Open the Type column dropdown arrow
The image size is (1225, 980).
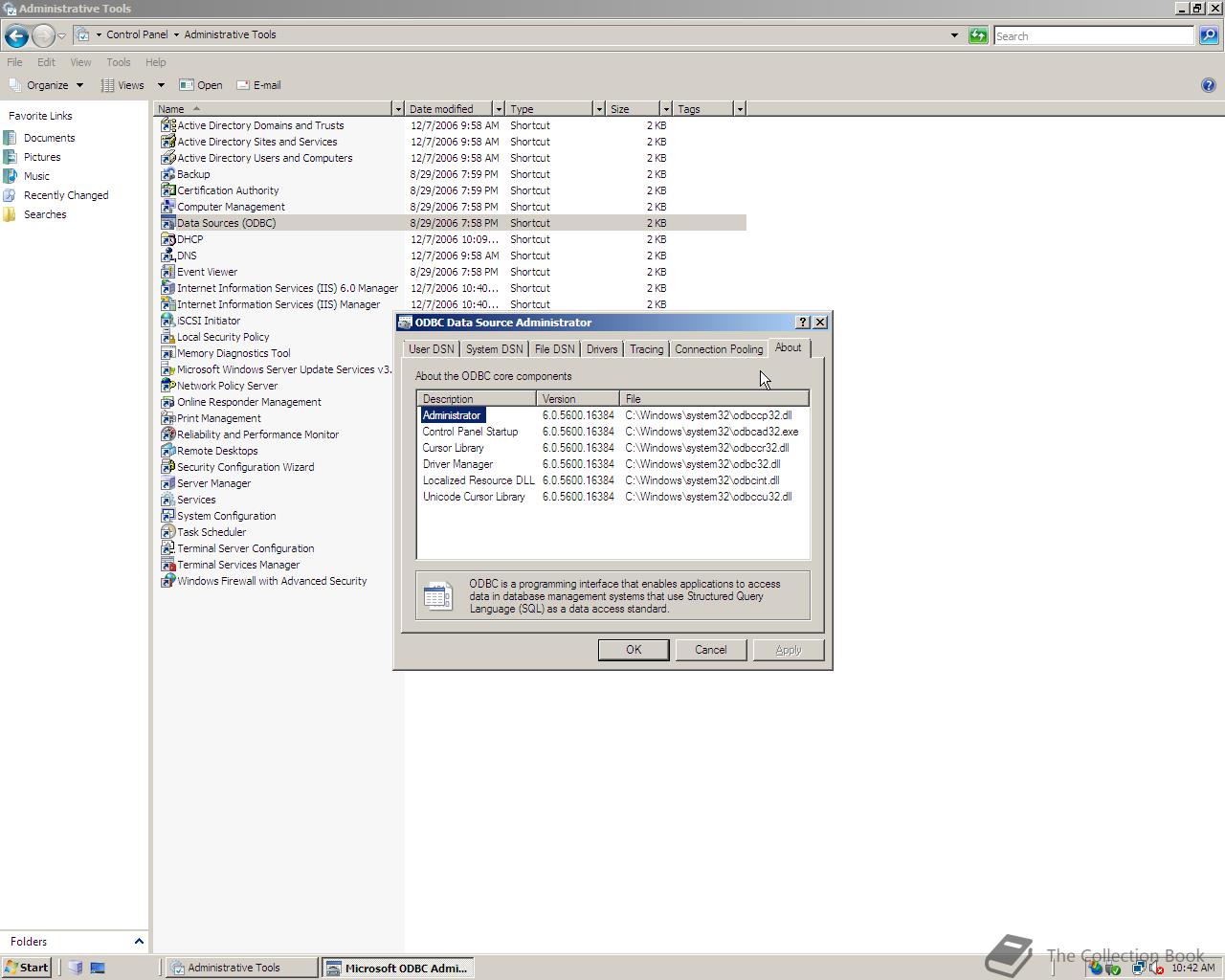pyautogui.click(x=599, y=109)
